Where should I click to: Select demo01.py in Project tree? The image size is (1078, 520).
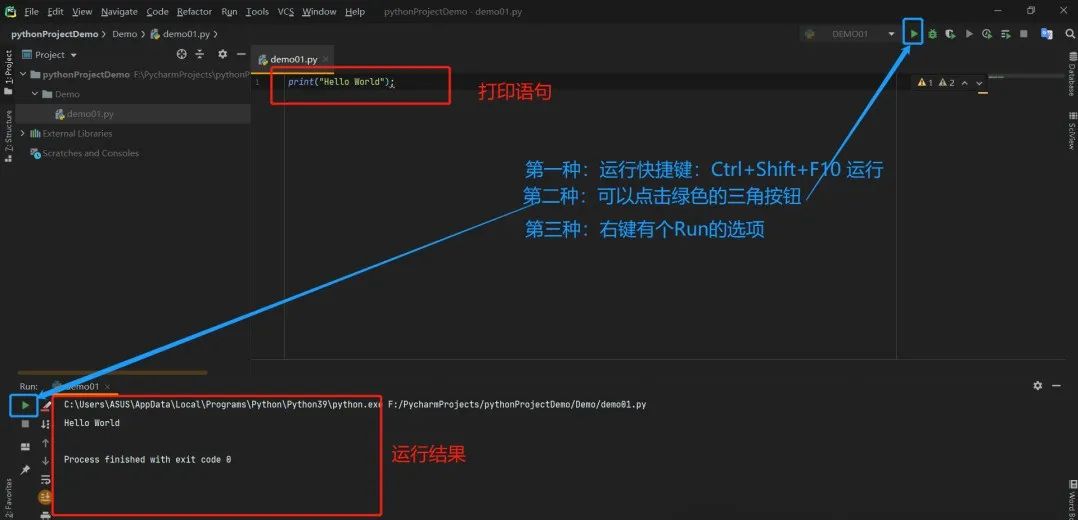[x=91, y=113]
